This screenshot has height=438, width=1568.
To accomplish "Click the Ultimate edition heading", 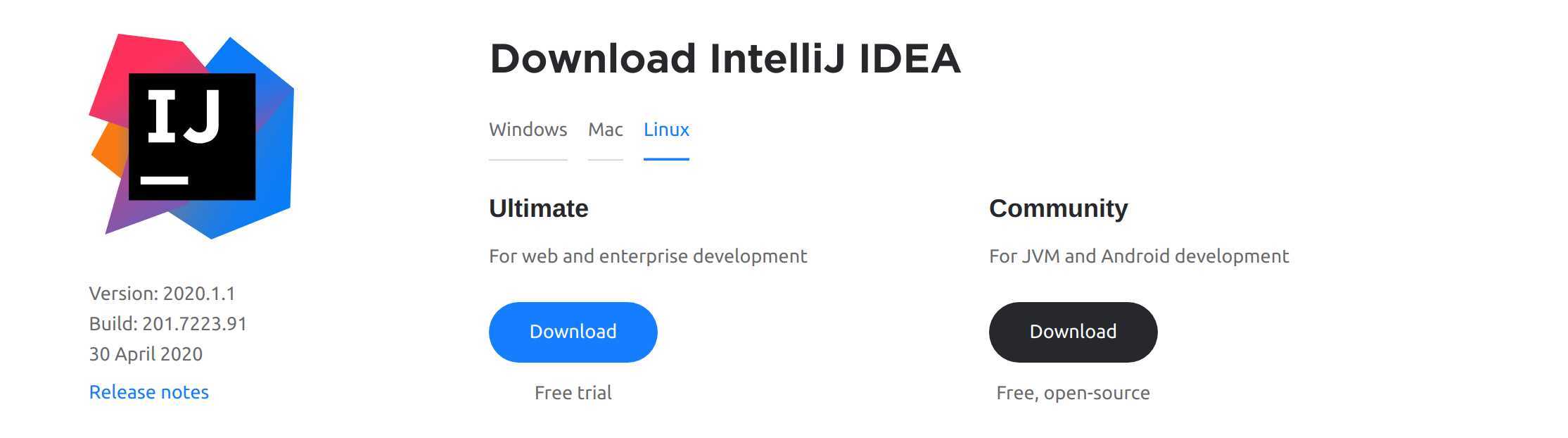I will (538, 208).
